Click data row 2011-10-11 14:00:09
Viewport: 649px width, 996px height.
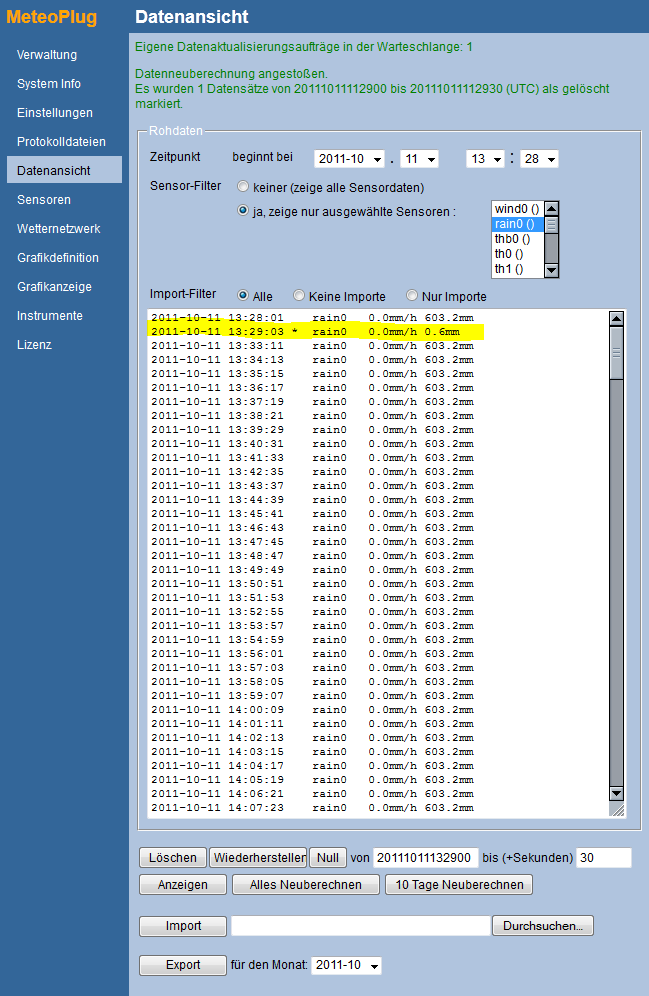[312, 710]
